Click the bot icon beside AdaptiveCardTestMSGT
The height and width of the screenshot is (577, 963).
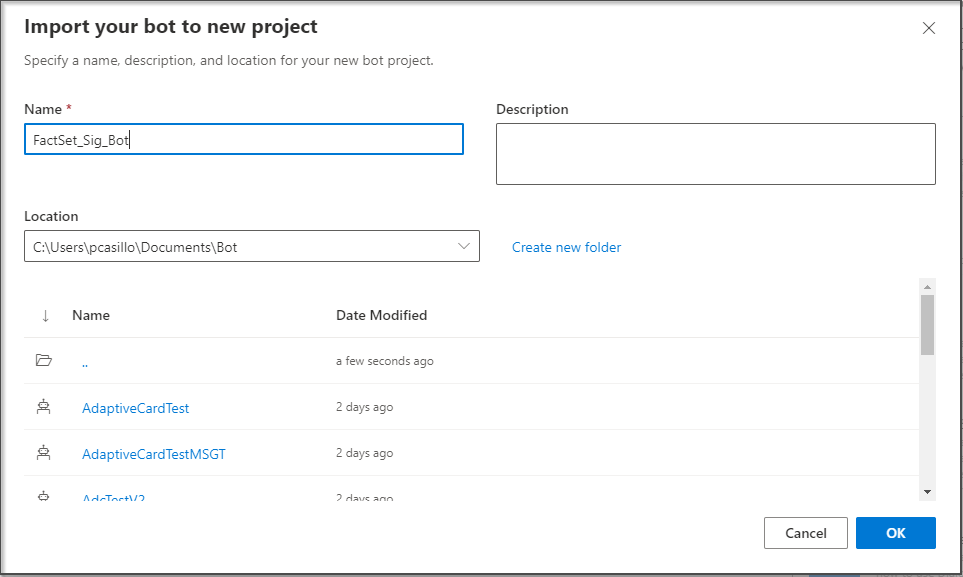click(x=44, y=453)
